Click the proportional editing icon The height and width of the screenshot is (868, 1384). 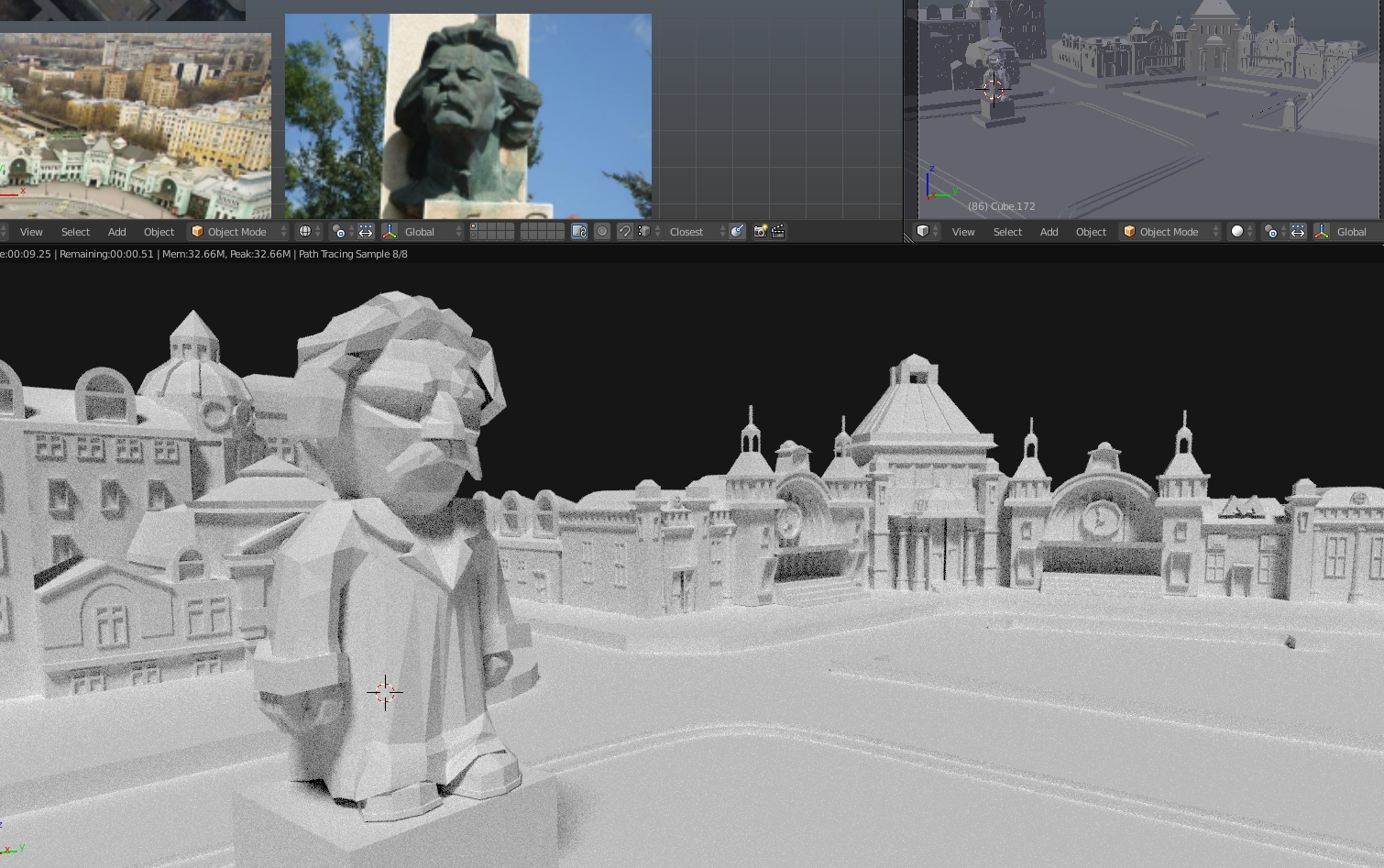click(602, 232)
